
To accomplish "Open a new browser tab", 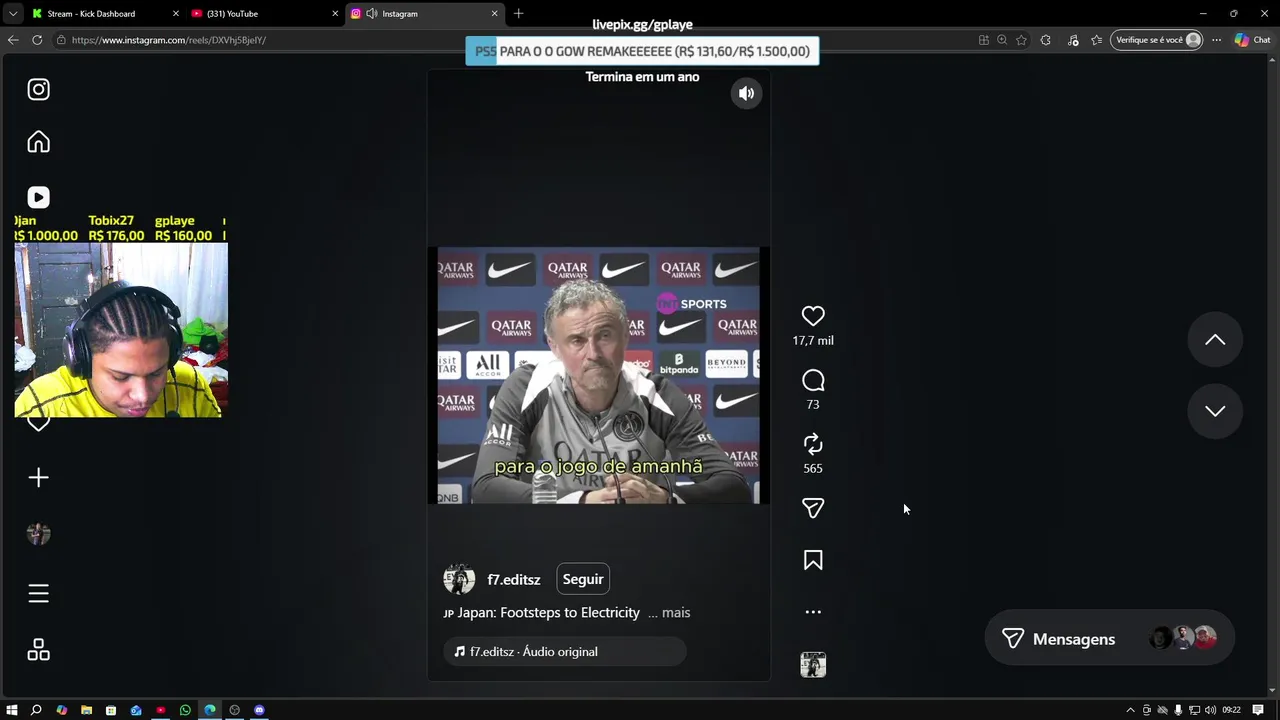I will (518, 14).
